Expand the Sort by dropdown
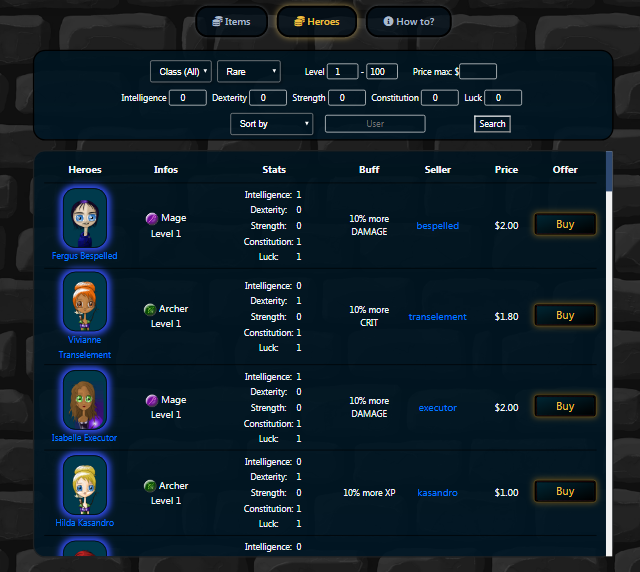Viewport: 640px width, 572px height. [x=271, y=124]
